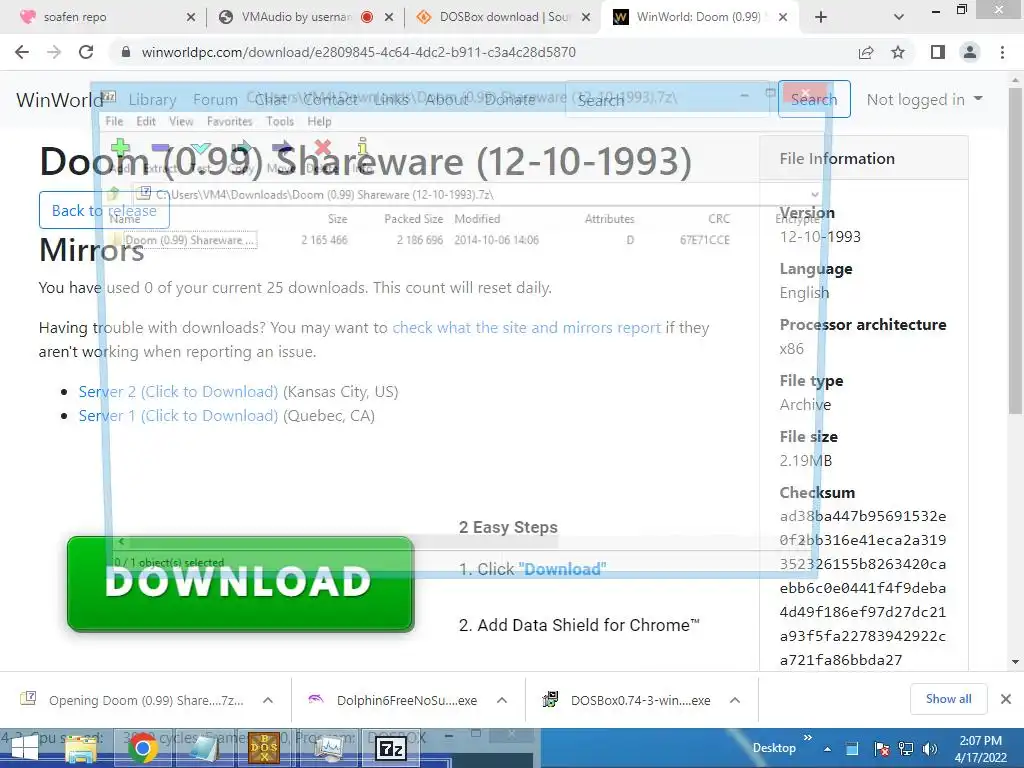Open the check what the site and mirrors report link
This screenshot has width=1024, height=768.
(x=526, y=328)
